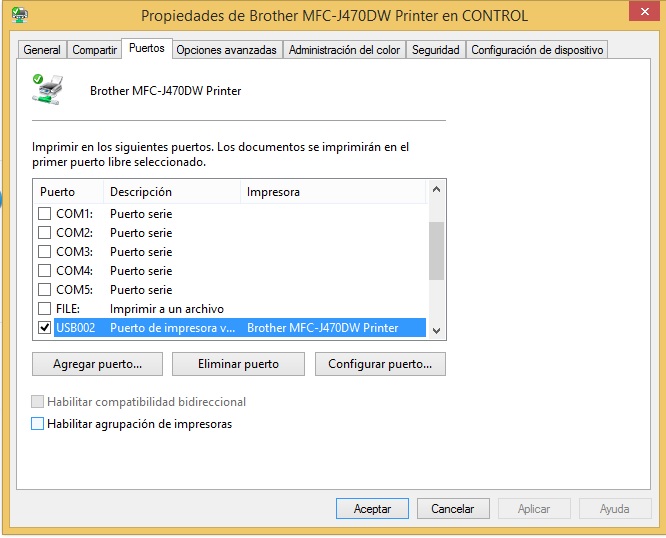Check the COM1 port checkbox

(44, 214)
